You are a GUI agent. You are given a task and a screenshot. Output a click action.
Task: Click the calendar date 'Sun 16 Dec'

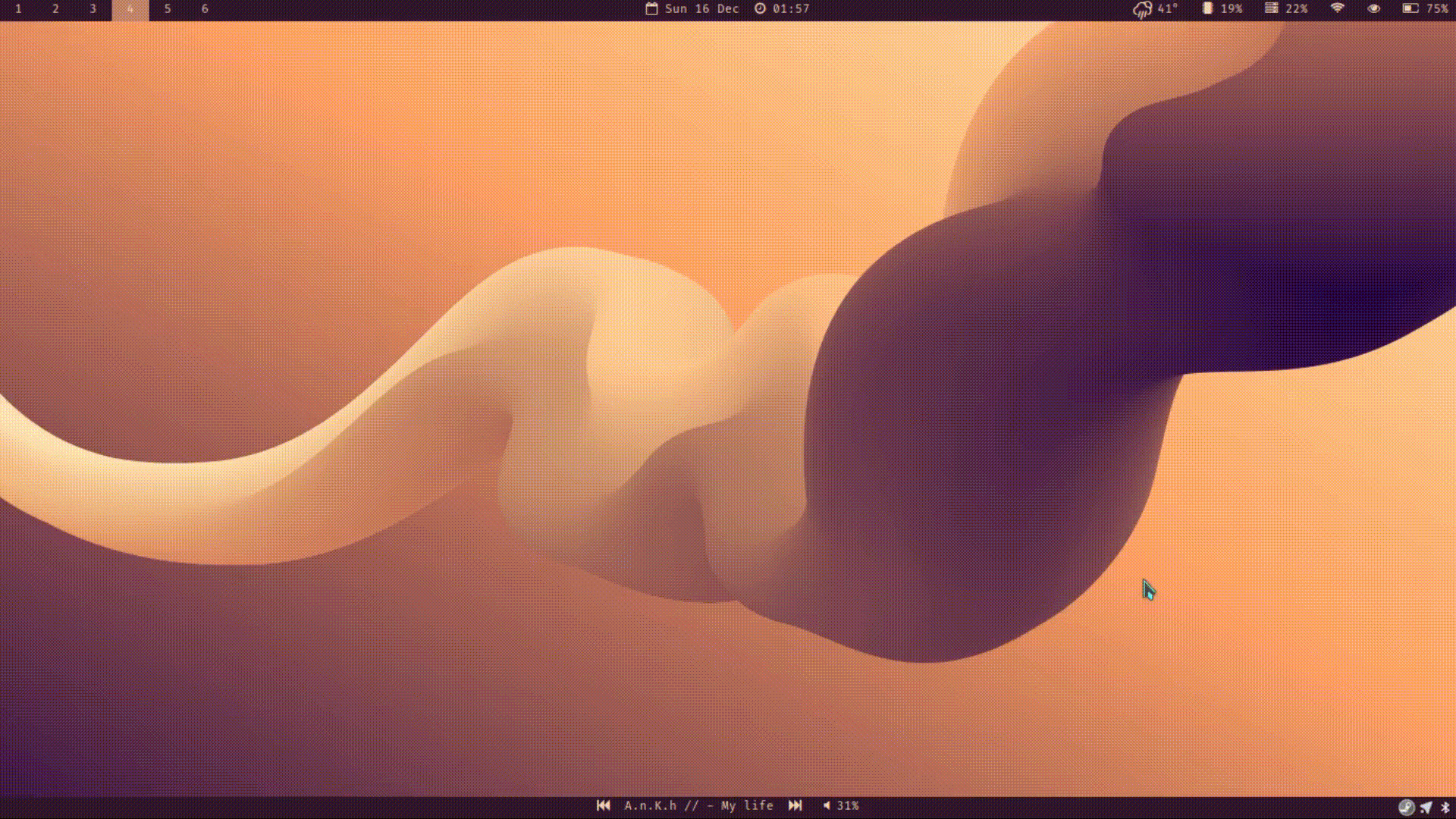(701, 9)
